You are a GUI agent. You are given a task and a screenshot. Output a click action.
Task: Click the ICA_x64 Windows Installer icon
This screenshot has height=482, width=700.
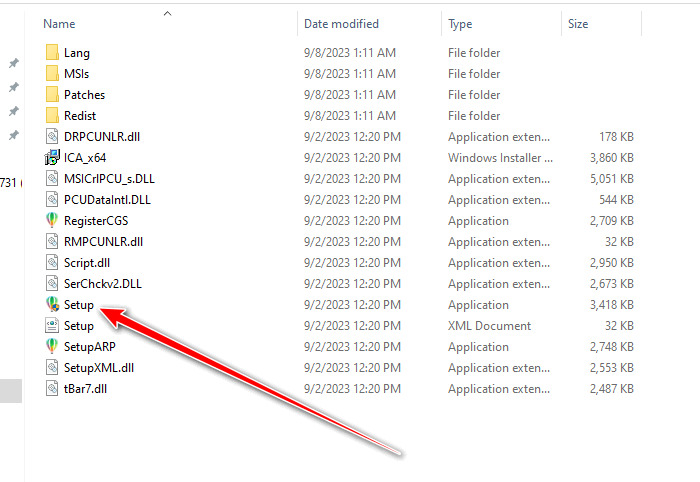pos(53,158)
